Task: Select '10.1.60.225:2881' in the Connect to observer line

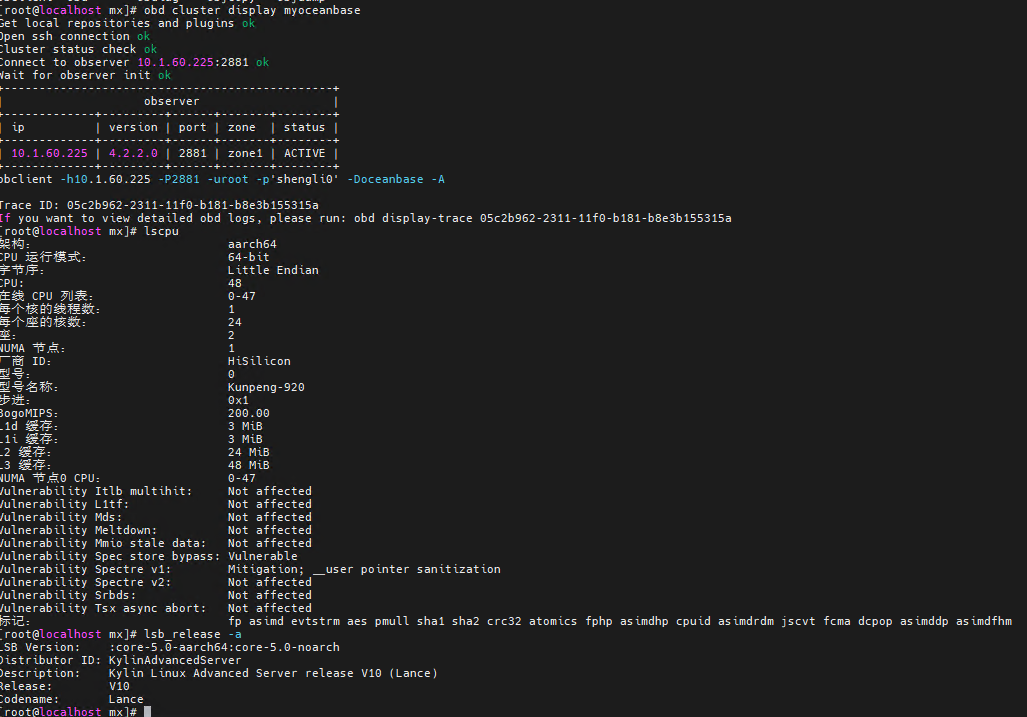Action: [193, 62]
